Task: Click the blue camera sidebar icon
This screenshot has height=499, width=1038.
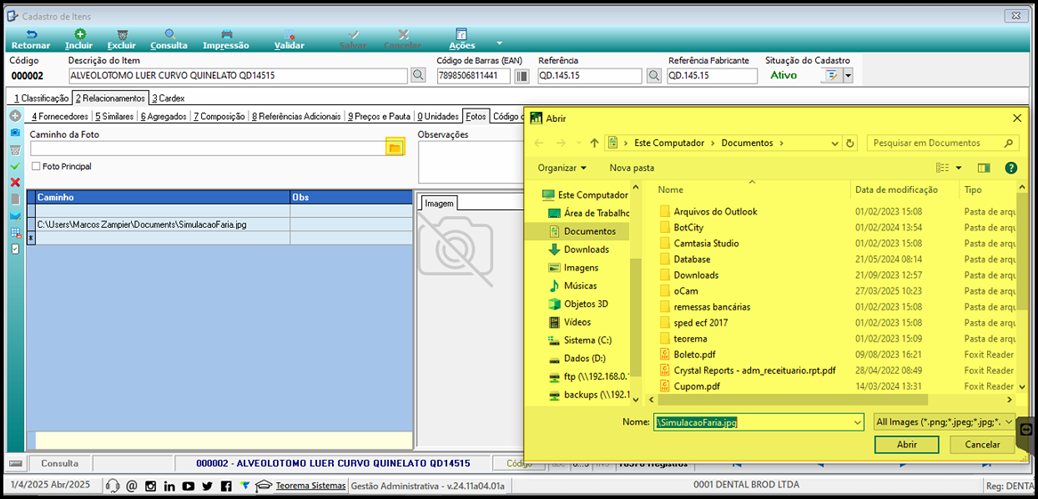Action: tap(15, 132)
